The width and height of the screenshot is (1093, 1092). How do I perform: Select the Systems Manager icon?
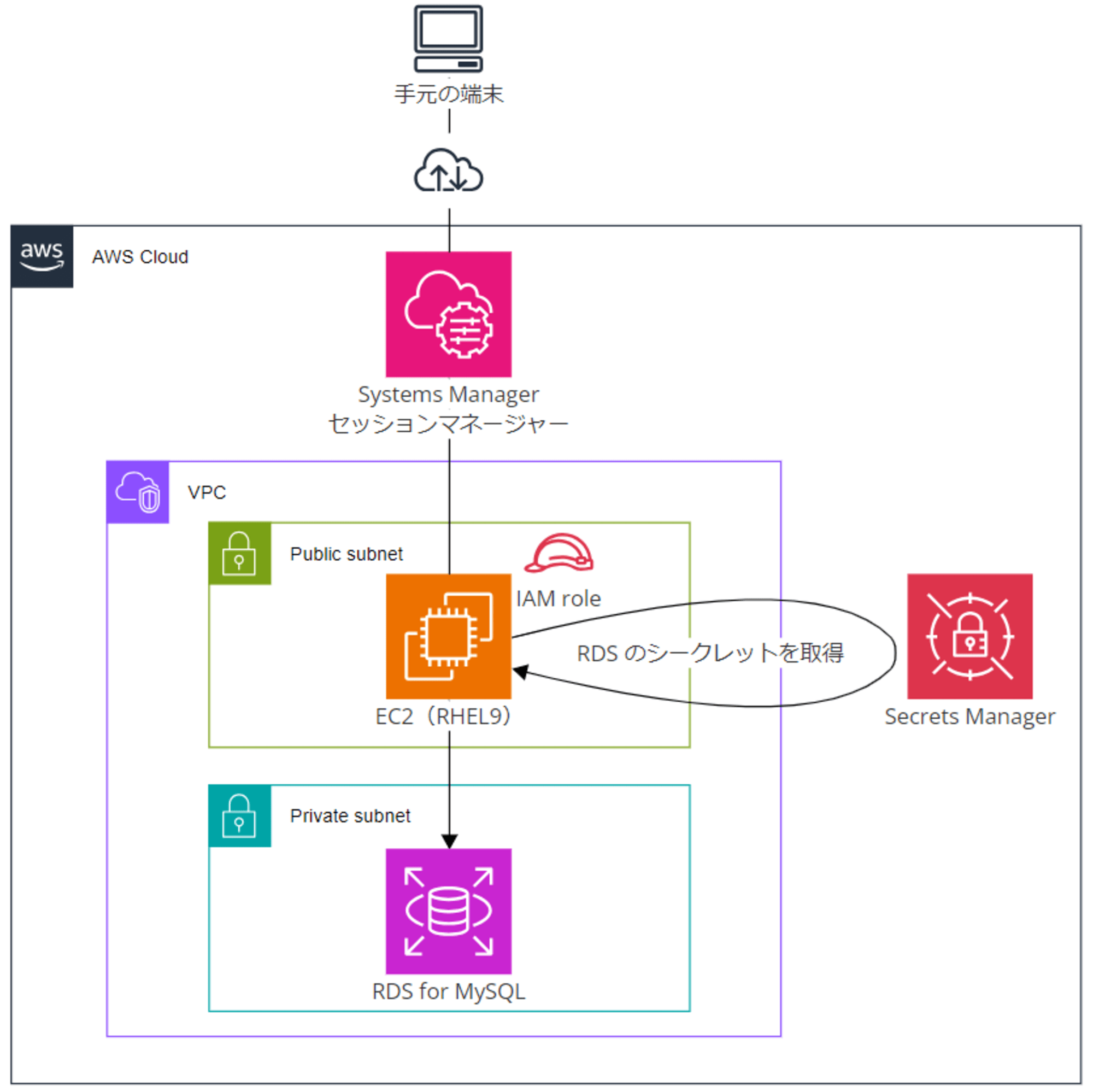tap(448, 314)
